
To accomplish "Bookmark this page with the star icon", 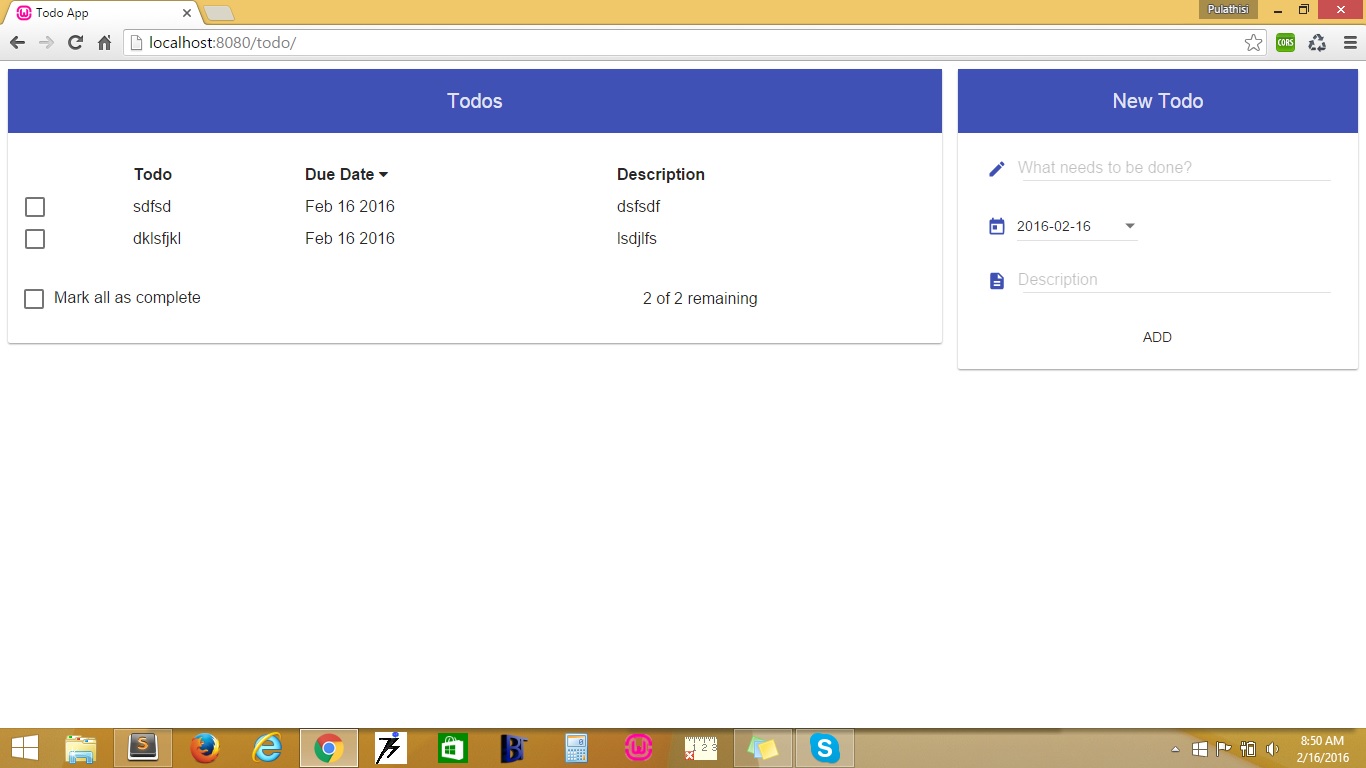I will [1253, 42].
